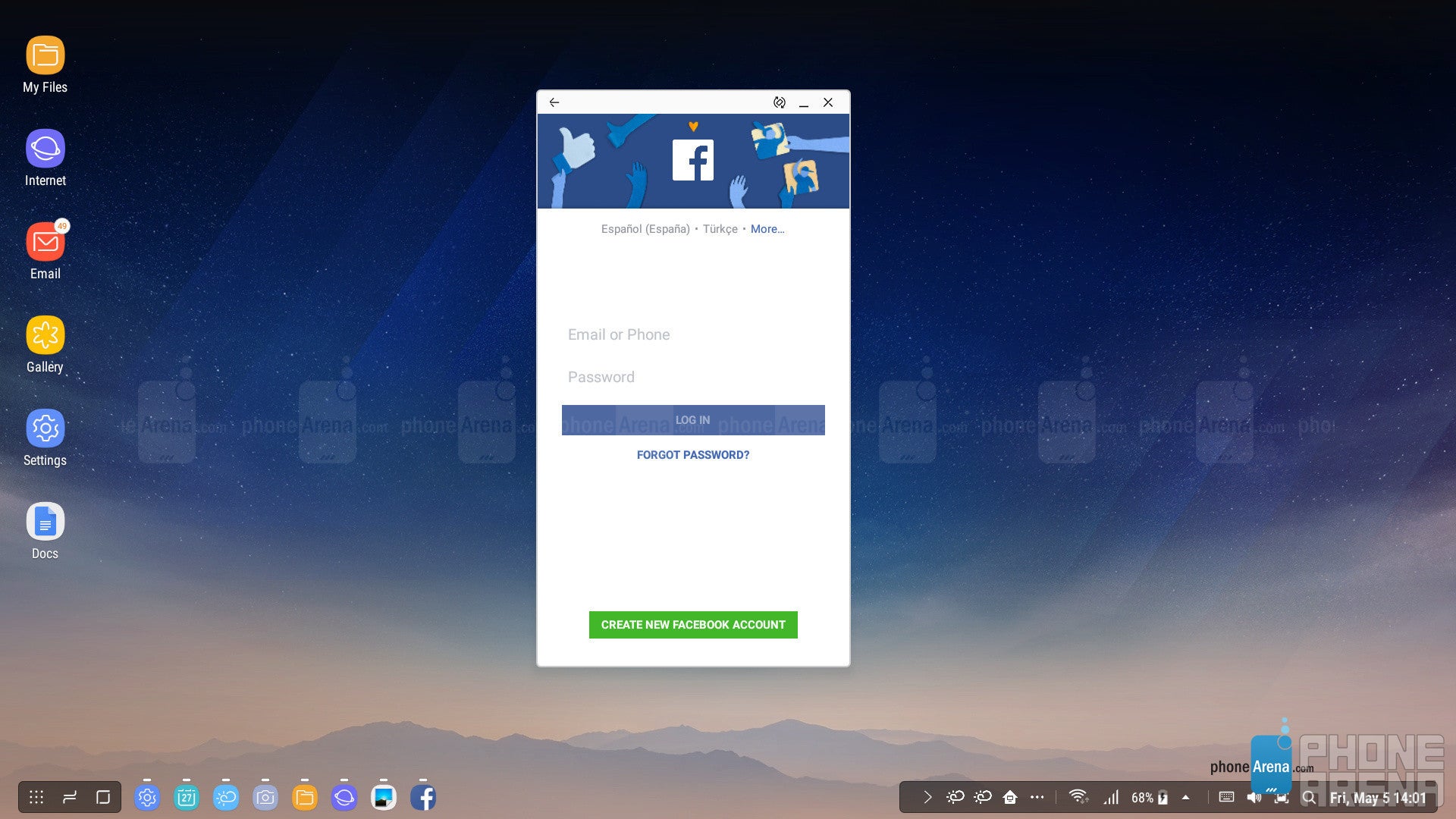Select Español (España) language option

[644, 228]
